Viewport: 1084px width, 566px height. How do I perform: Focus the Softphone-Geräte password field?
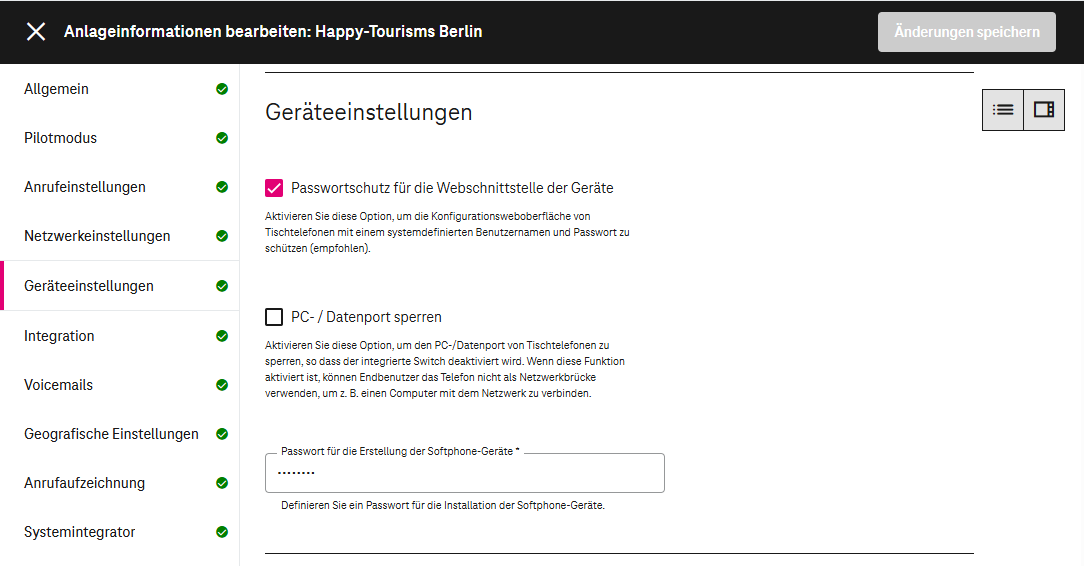tap(464, 473)
